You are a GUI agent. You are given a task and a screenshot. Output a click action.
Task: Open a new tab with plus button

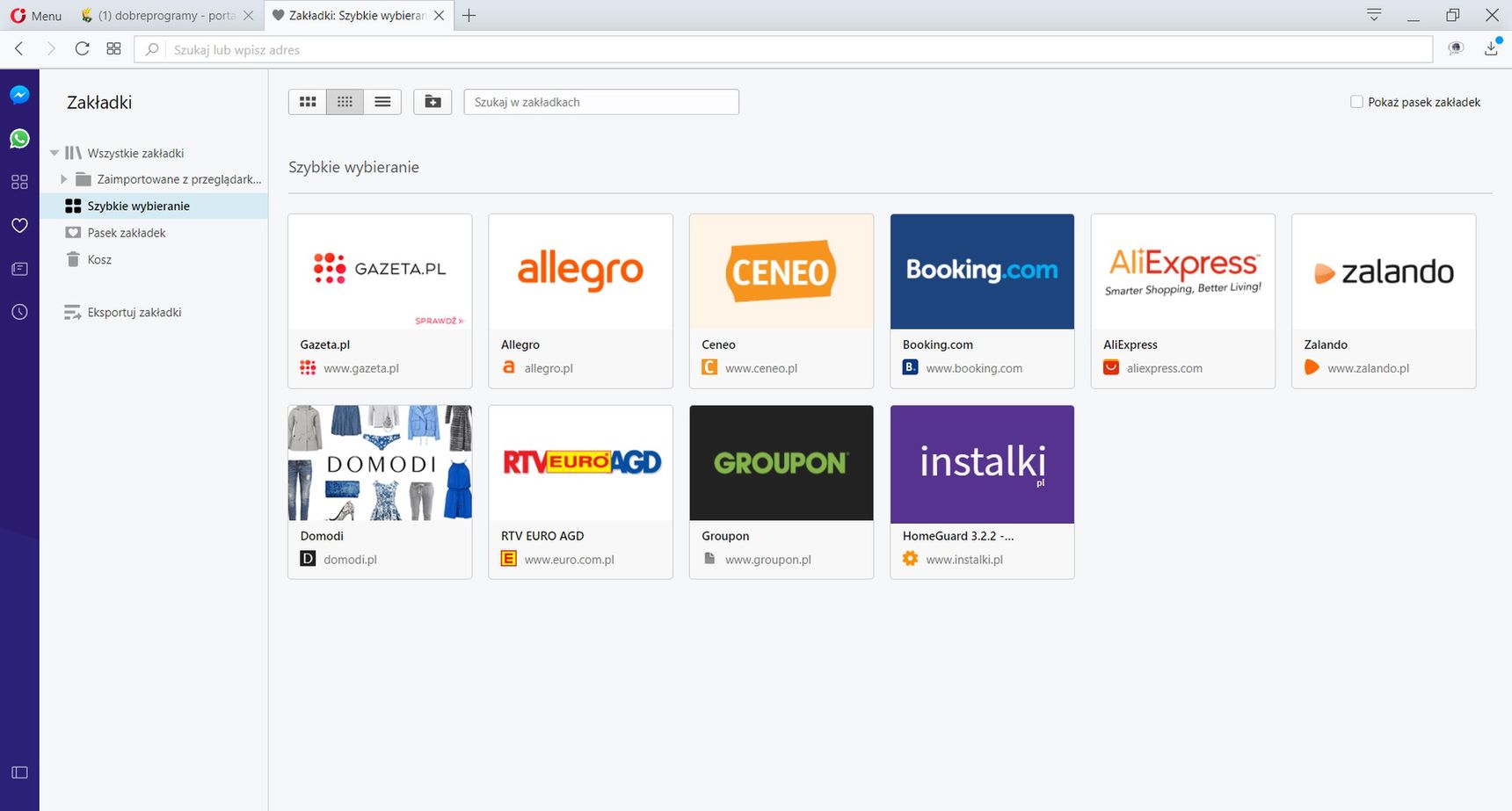click(469, 15)
